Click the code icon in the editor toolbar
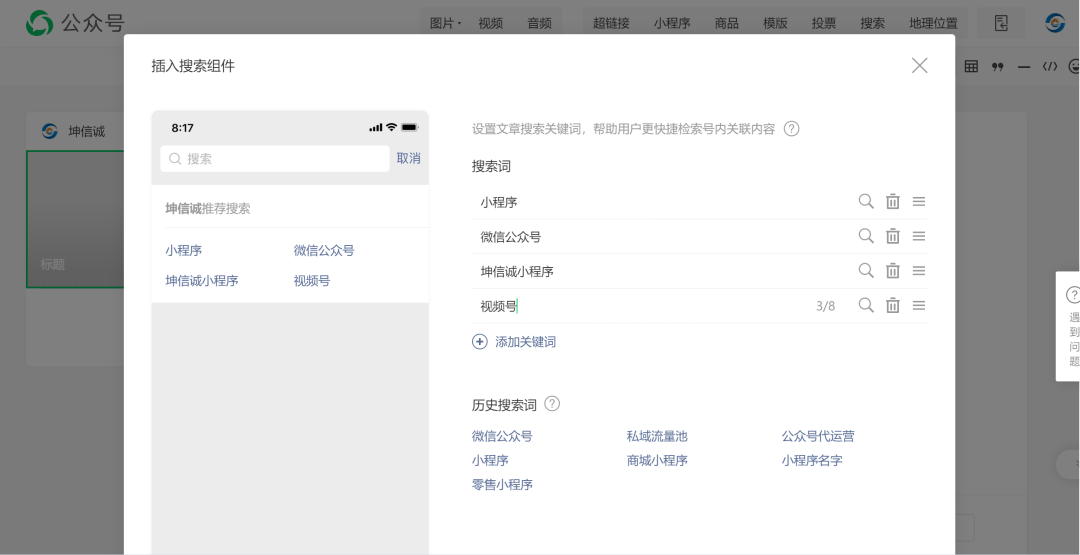 coord(1050,66)
